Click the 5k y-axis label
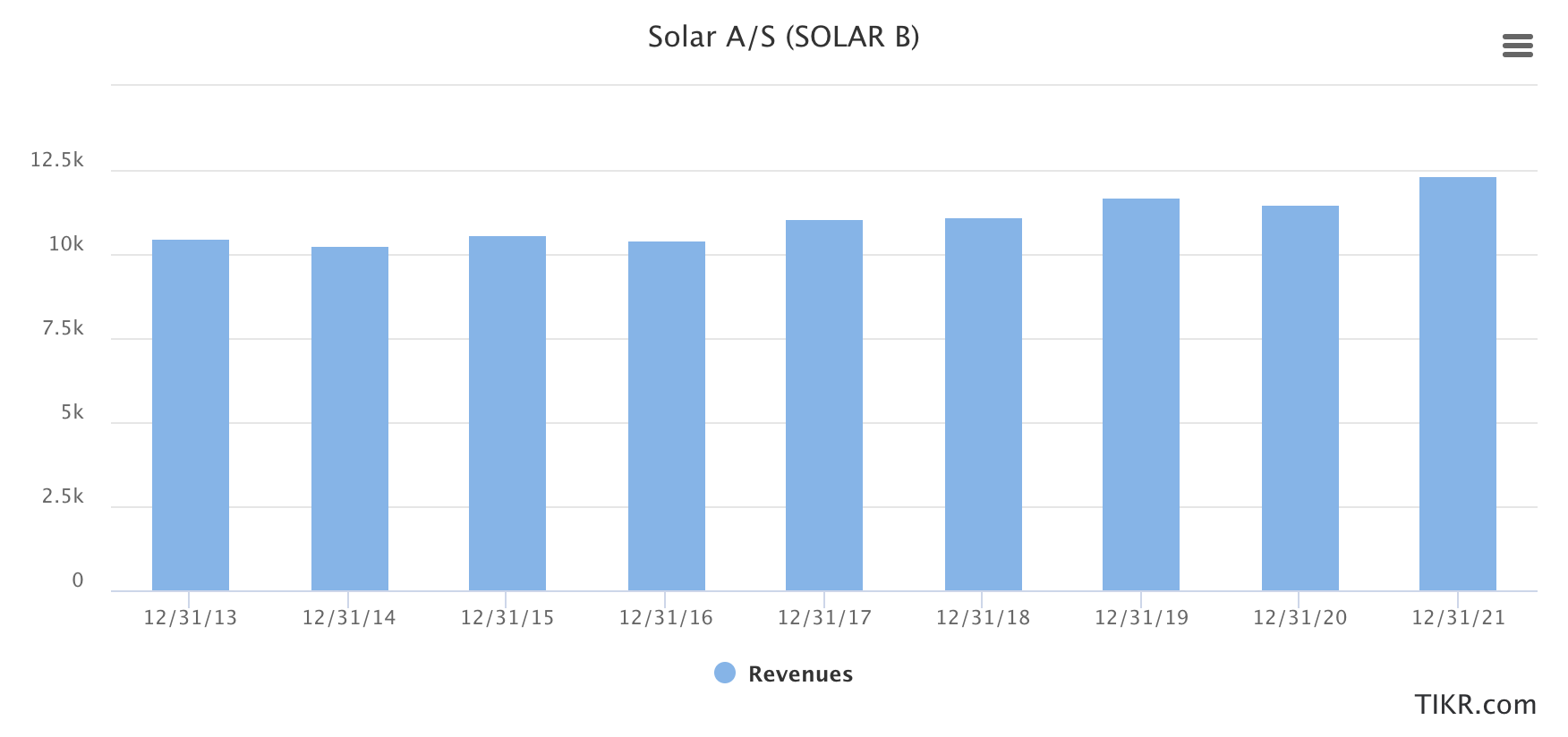Image resolution: width=1568 pixels, height=737 pixels. point(72,412)
